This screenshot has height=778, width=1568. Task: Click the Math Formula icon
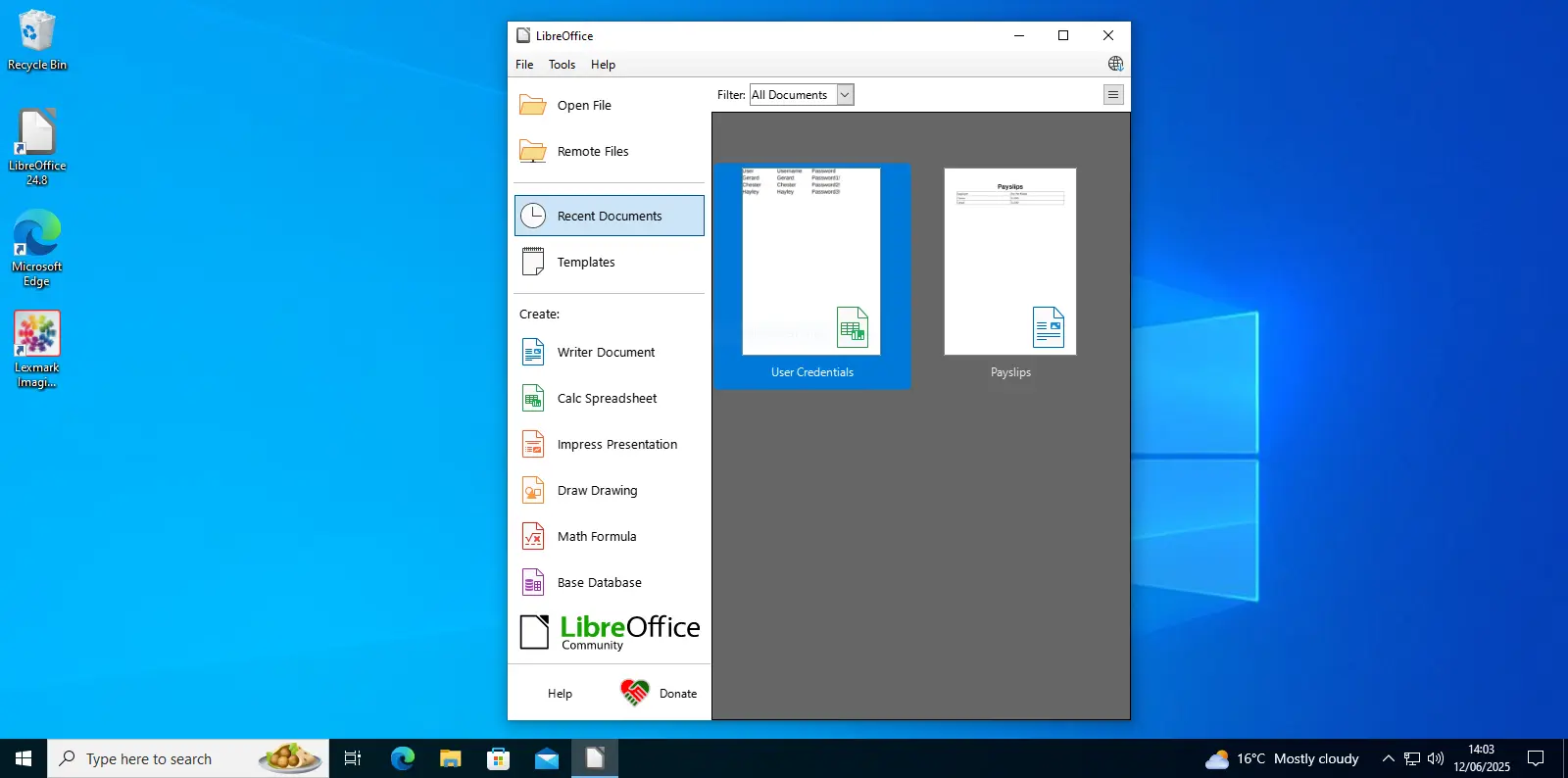pyautogui.click(x=533, y=536)
